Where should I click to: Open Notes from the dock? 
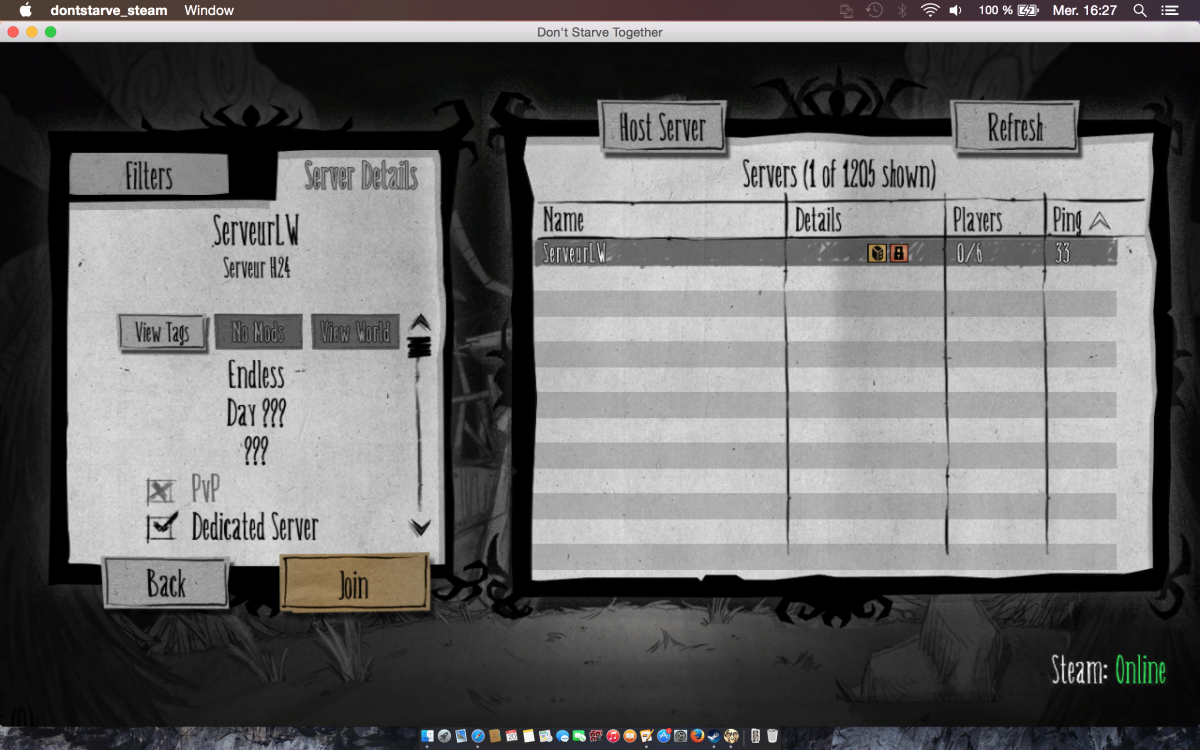(529, 736)
